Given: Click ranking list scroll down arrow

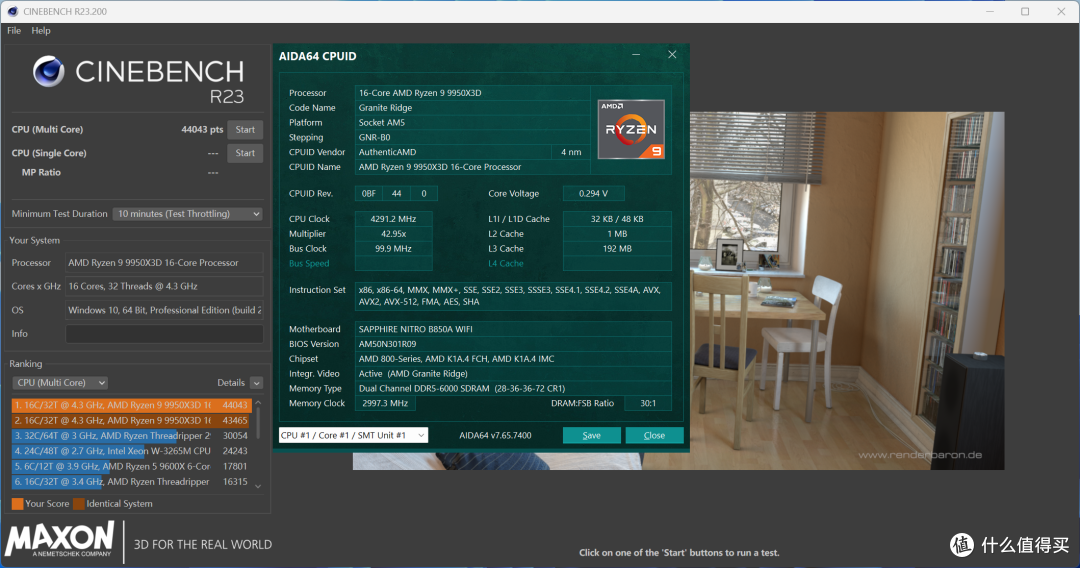Looking at the screenshot, I should click(x=258, y=486).
